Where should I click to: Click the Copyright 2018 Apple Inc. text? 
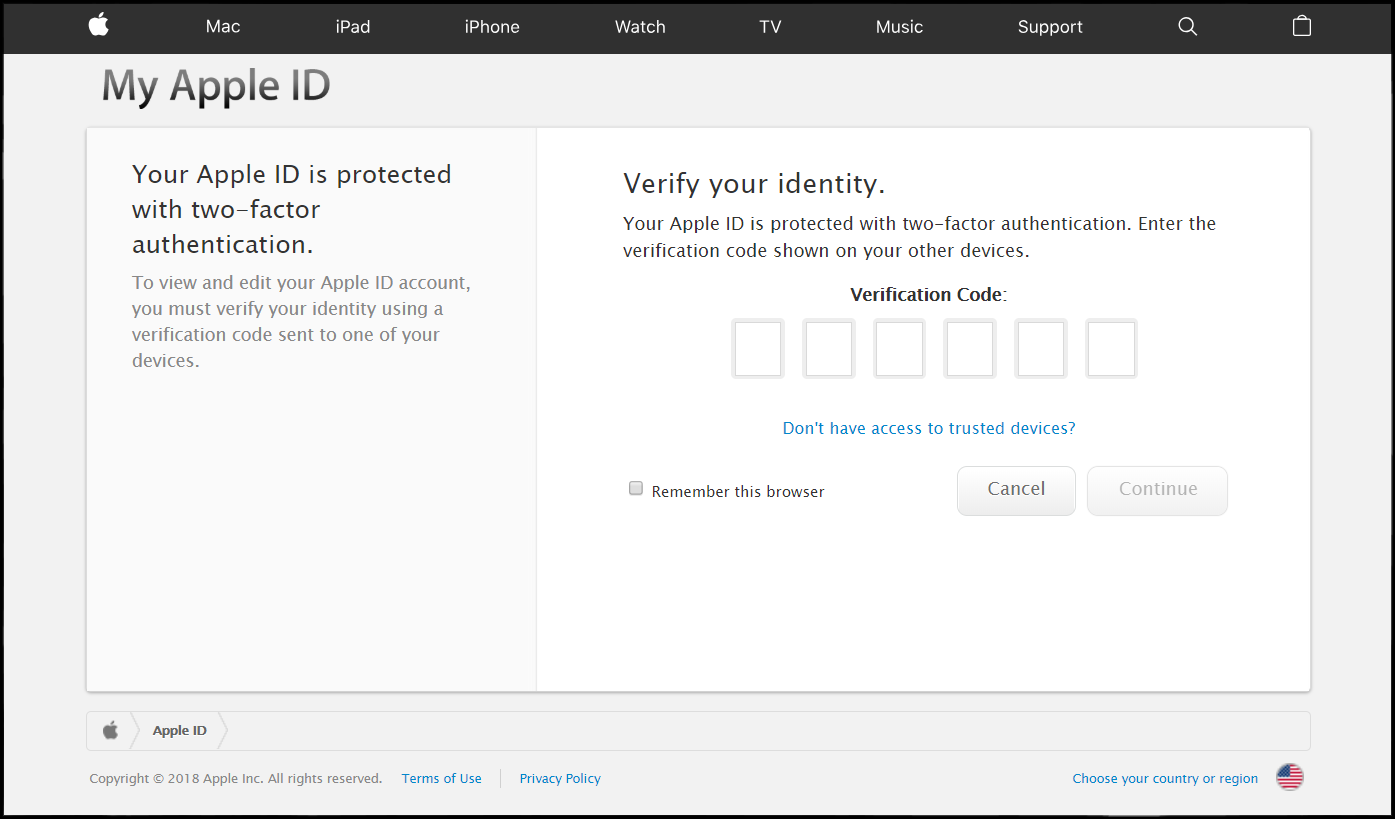236,779
